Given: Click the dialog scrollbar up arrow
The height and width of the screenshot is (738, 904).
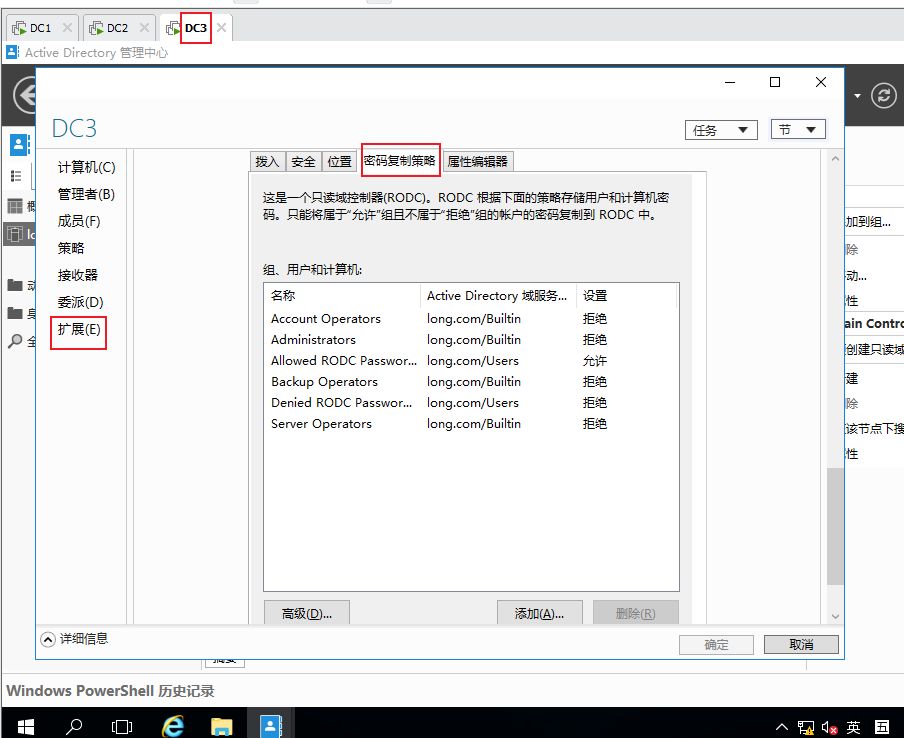Looking at the screenshot, I should 835,159.
